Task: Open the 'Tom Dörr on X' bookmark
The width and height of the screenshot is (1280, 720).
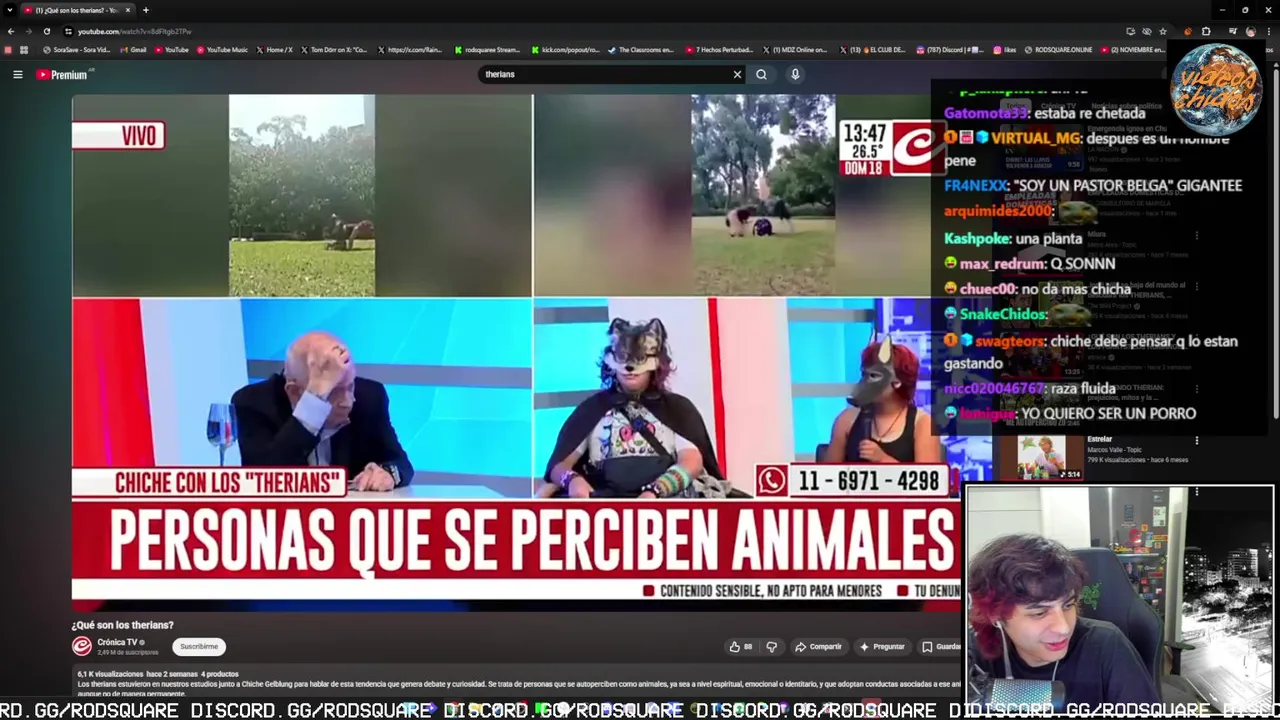Action: (333, 50)
